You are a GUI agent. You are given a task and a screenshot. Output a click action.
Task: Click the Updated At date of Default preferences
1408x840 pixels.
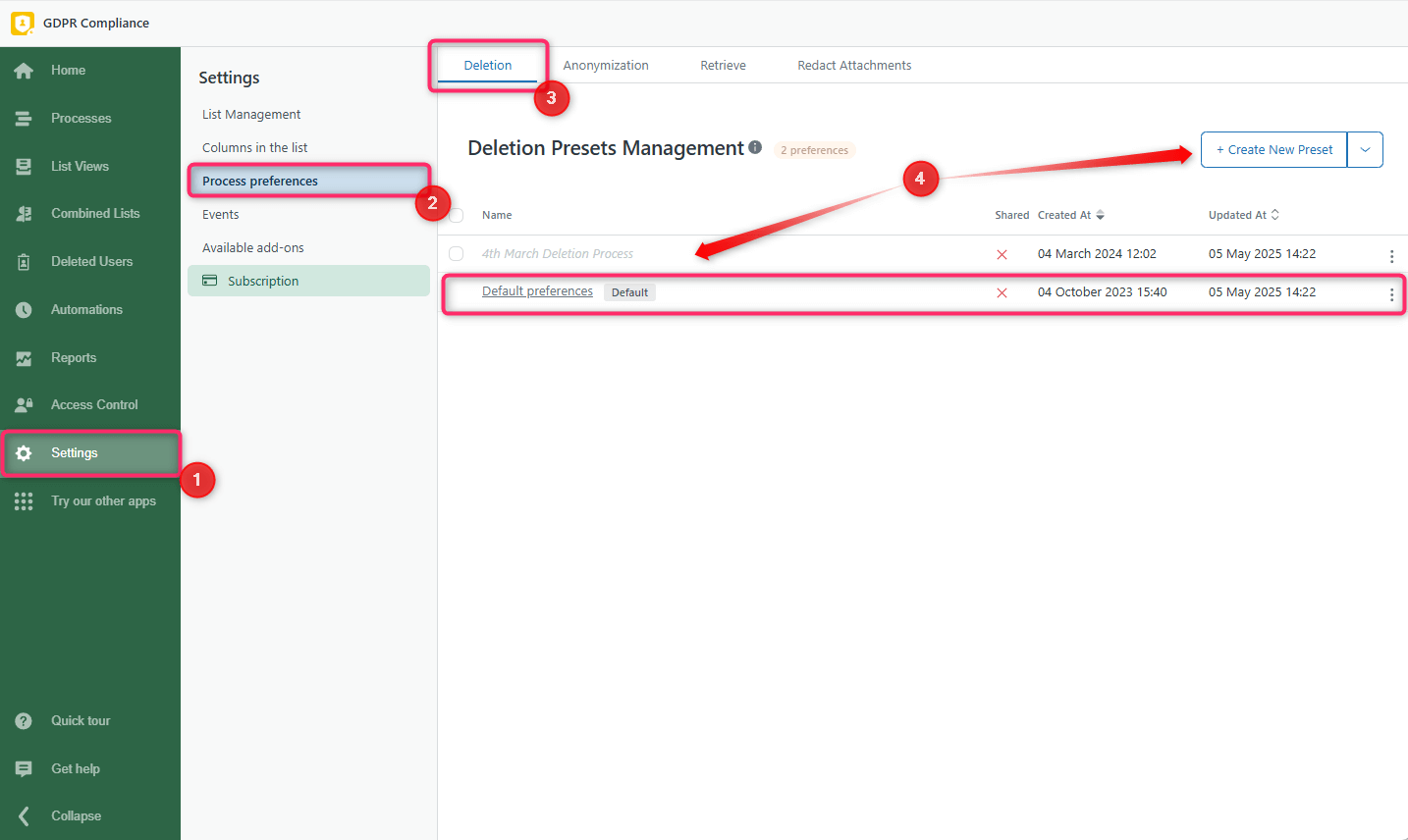click(x=1262, y=292)
